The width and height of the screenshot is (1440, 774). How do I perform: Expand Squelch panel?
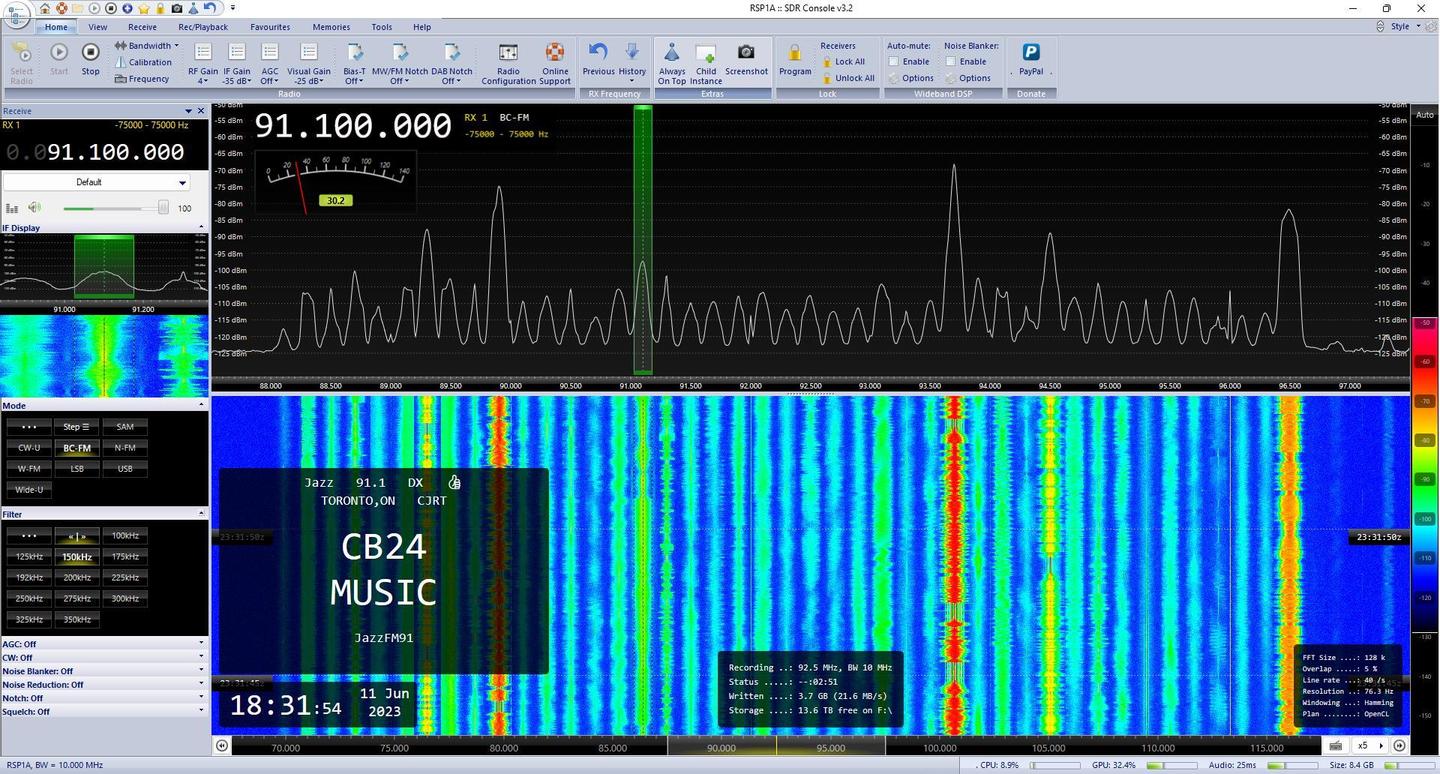[x=104, y=712]
